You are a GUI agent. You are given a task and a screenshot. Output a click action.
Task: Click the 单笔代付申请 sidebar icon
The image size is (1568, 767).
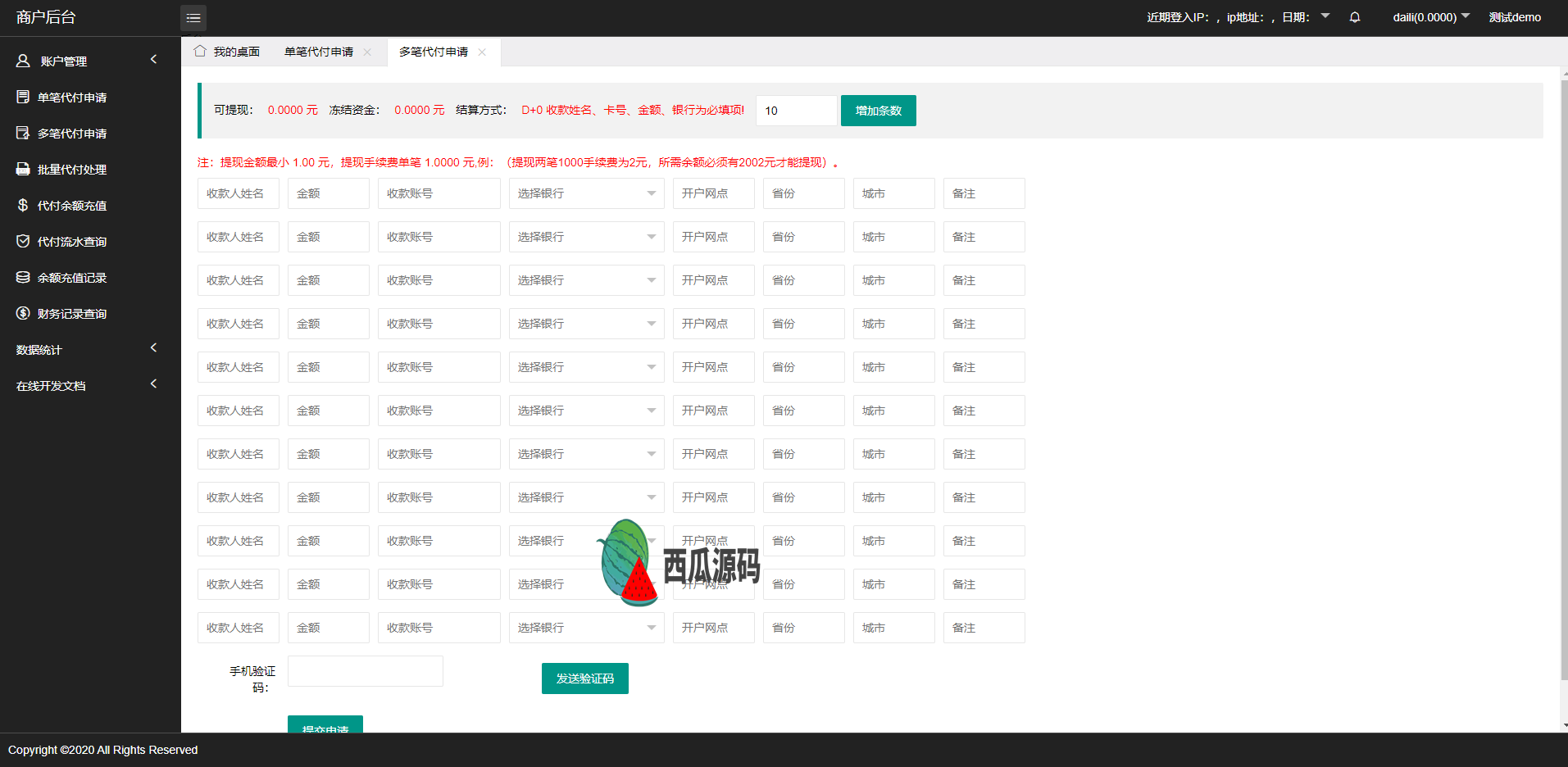click(x=23, y=97)
